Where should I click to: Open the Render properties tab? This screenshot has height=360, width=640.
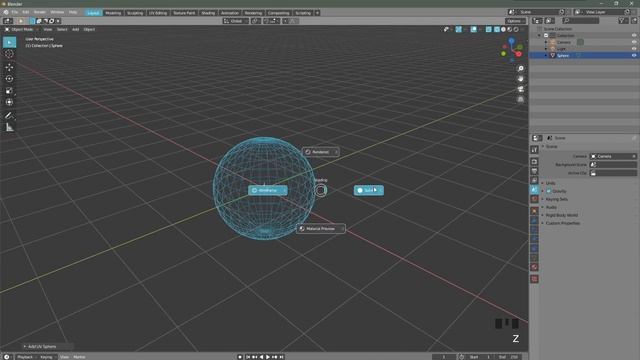(534, 162)
